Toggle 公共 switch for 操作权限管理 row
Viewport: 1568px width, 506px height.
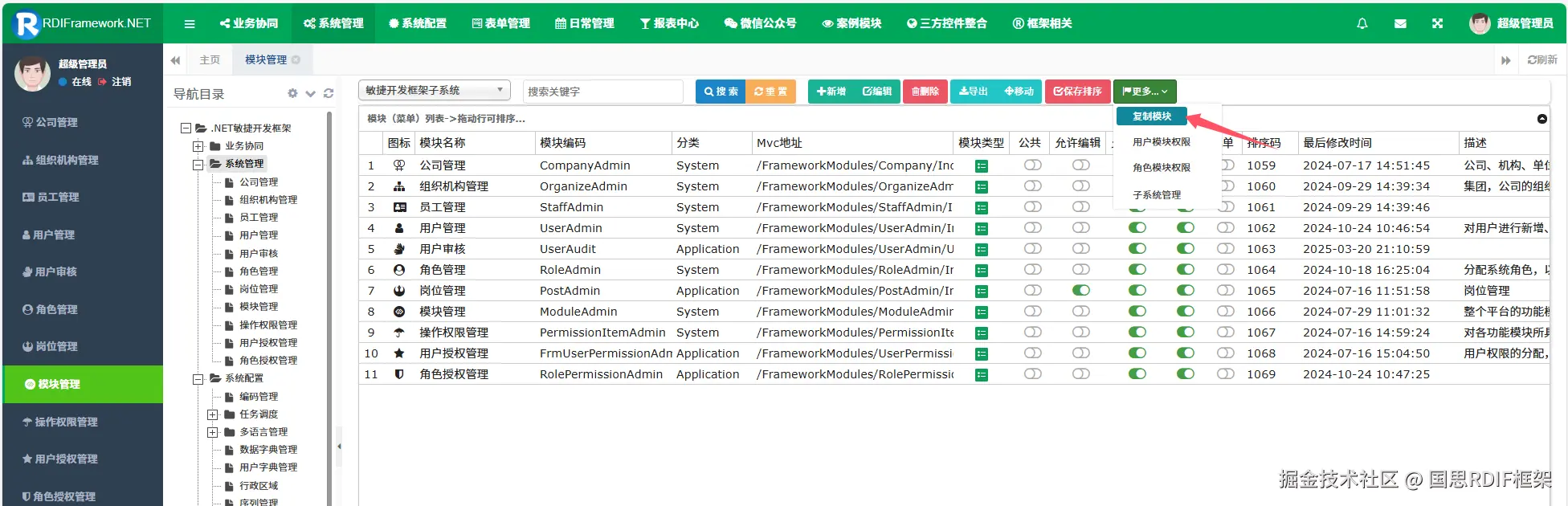(x=1033, y=332)
